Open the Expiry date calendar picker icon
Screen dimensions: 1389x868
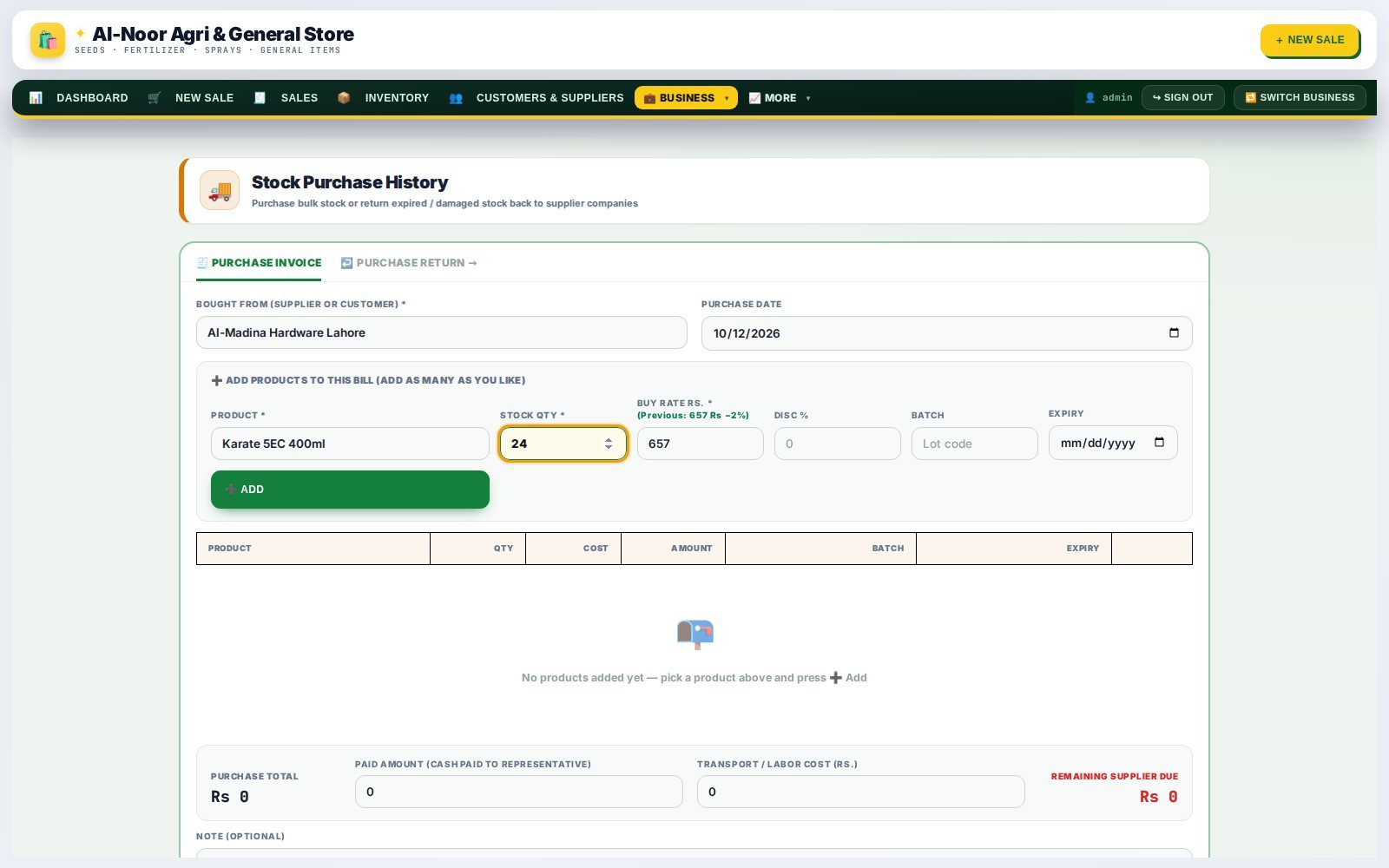[x=1159, y=443]
